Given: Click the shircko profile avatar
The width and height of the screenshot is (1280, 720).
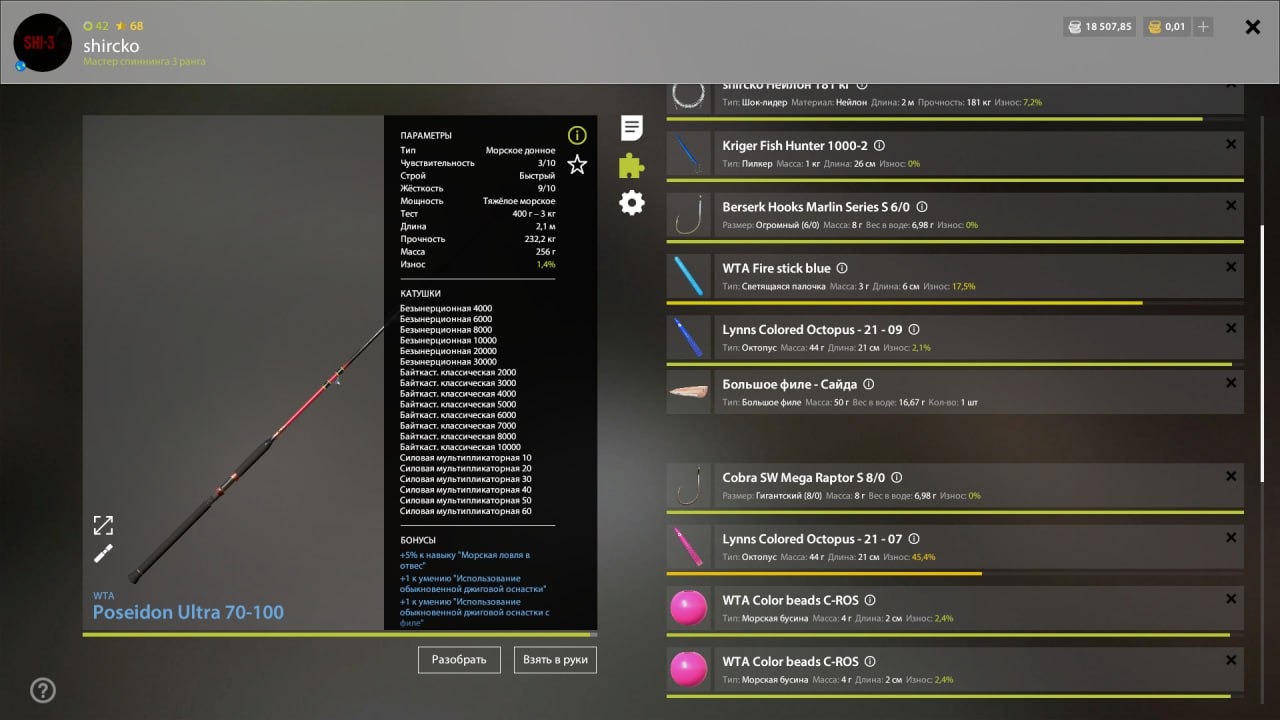Looking at the screenshot, I should coord(42,42).
